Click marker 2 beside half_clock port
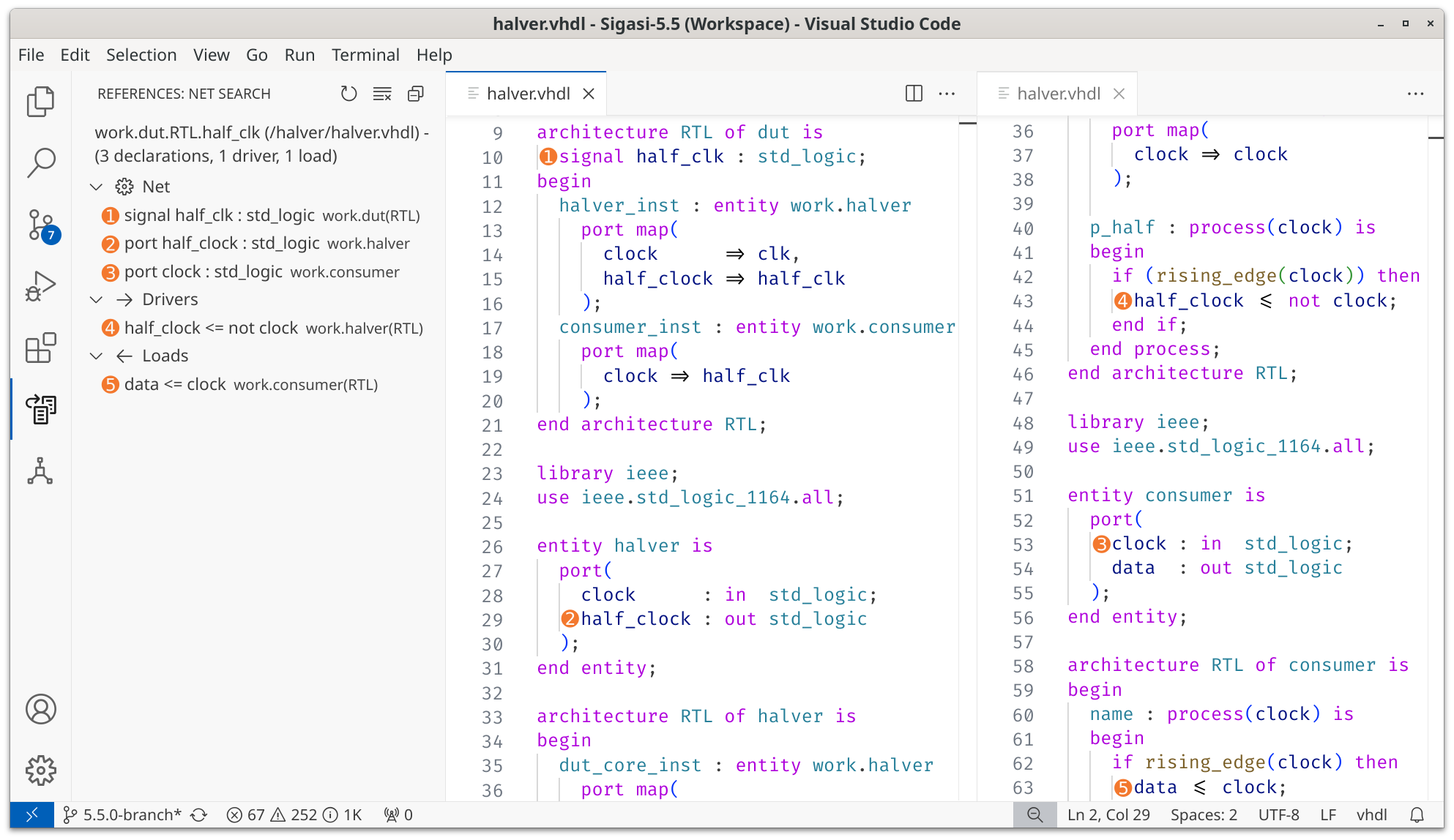 pos(570,619)
